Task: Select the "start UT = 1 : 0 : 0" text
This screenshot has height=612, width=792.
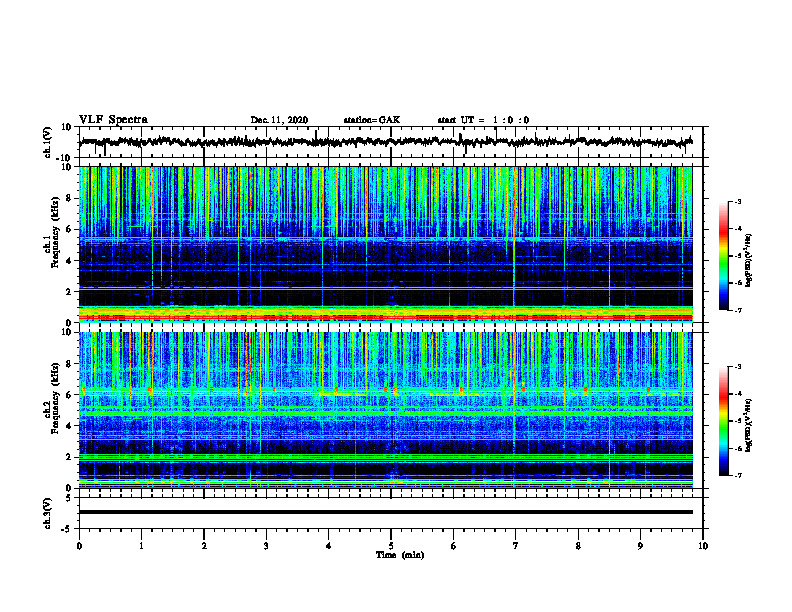Action: [x=483, y=120]
